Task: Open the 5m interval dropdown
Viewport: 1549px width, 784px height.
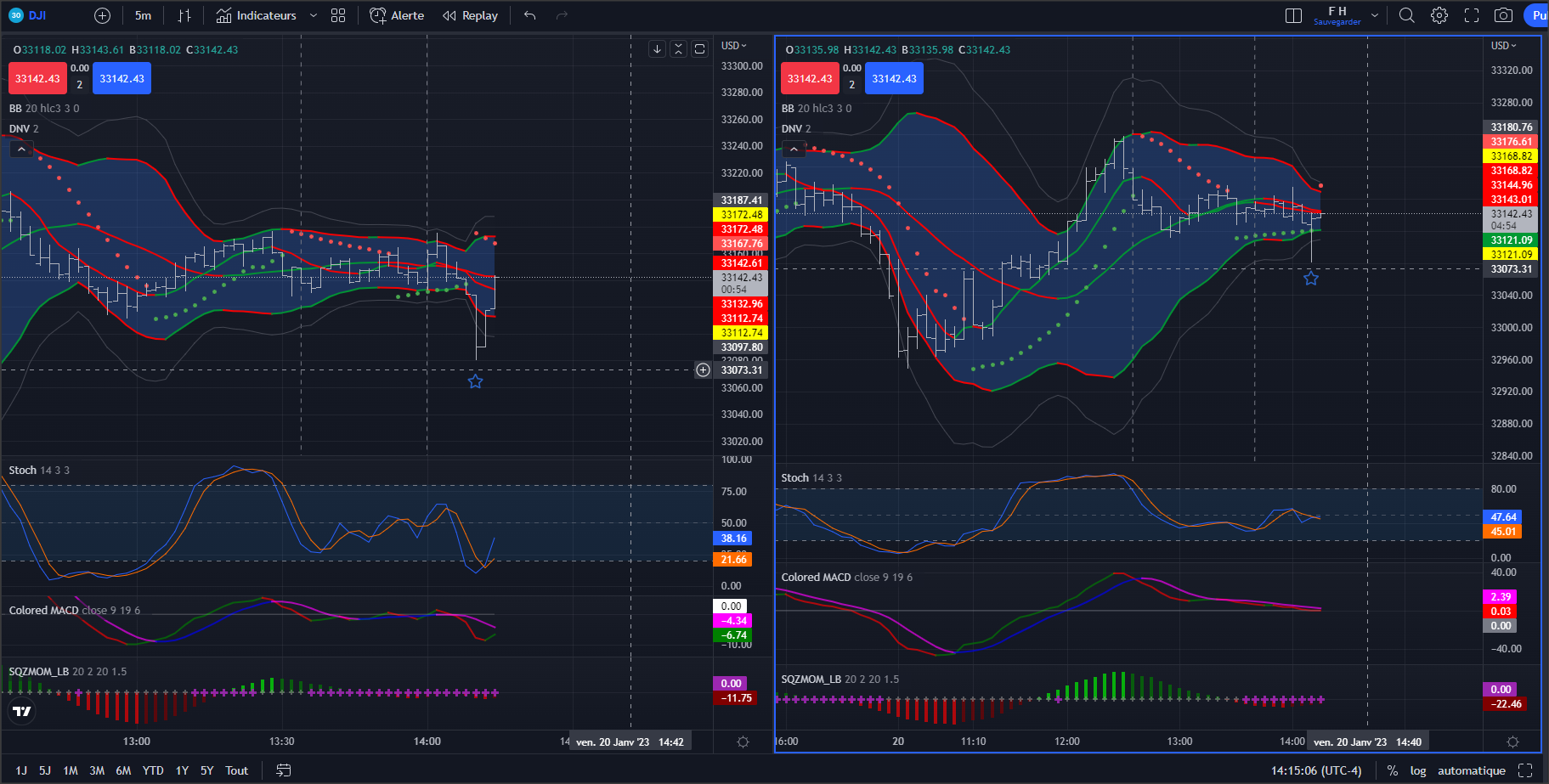Action: click(x=143, y=15)
